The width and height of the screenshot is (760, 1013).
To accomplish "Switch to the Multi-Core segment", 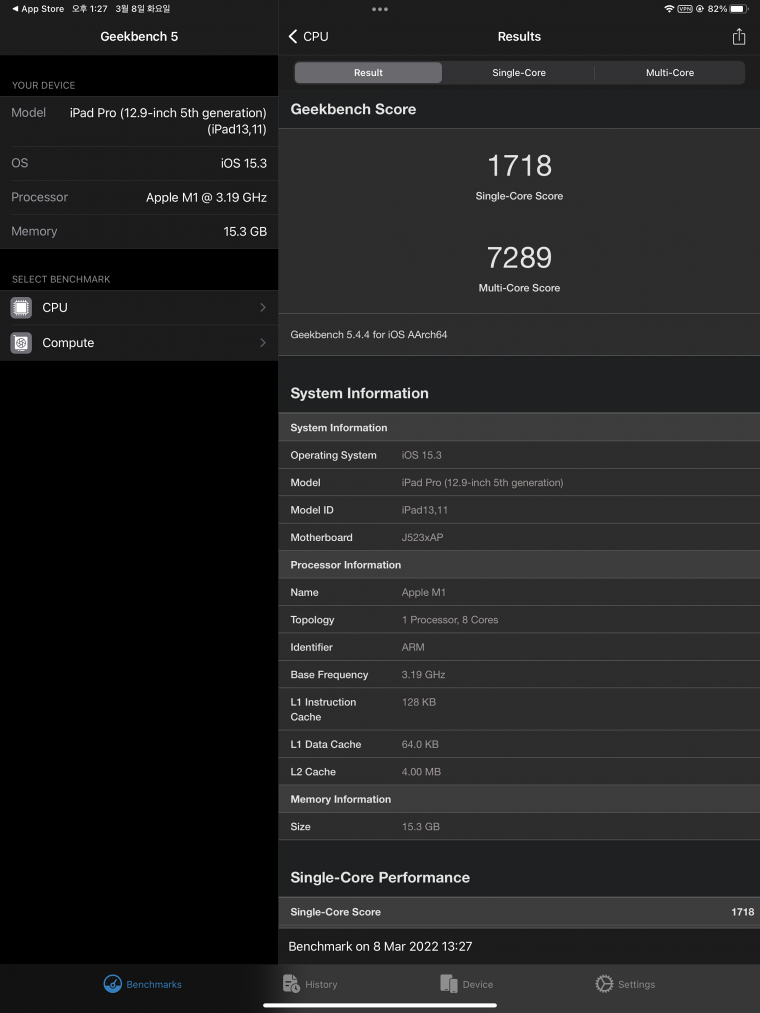I will click(x=670, y=73).
